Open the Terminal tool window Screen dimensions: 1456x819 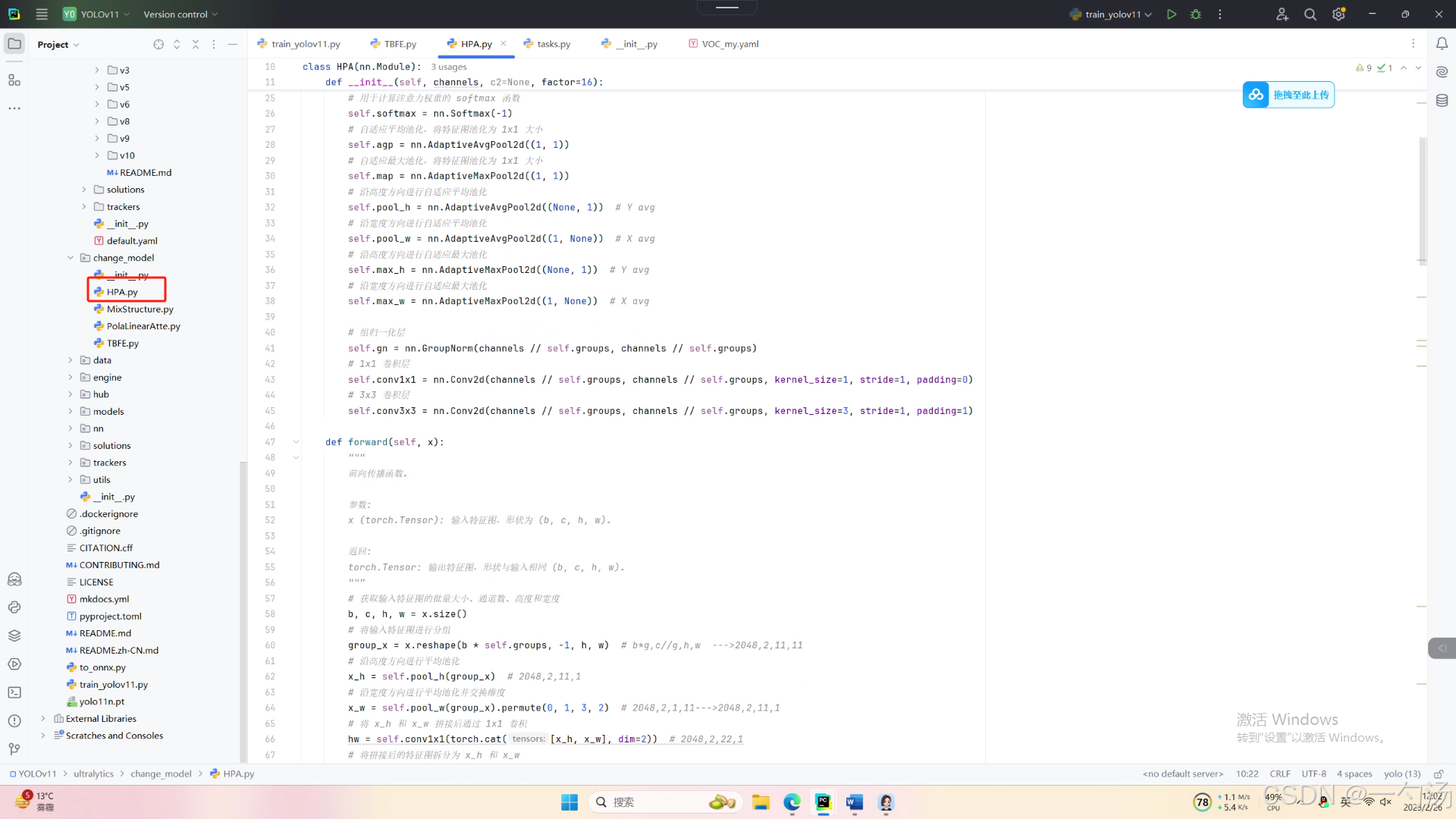click(14, 692)
